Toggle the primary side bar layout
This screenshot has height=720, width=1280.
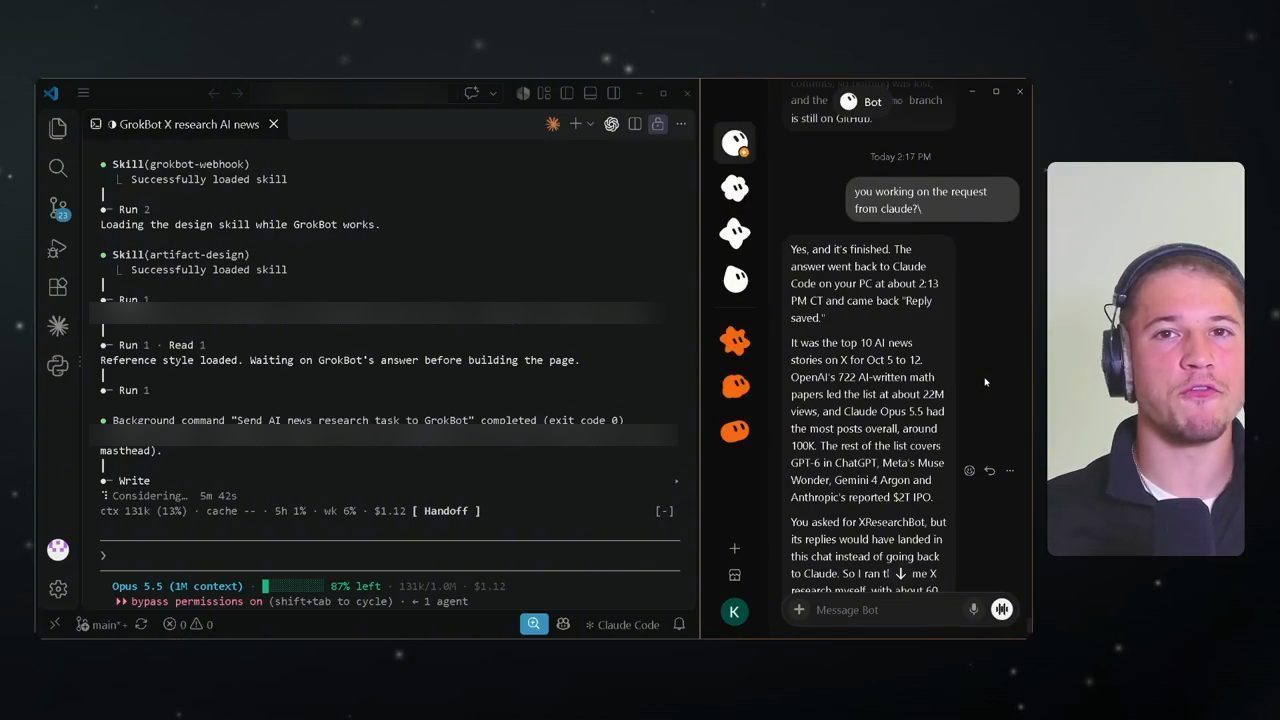pyautogui.click(x=567, y=93)
